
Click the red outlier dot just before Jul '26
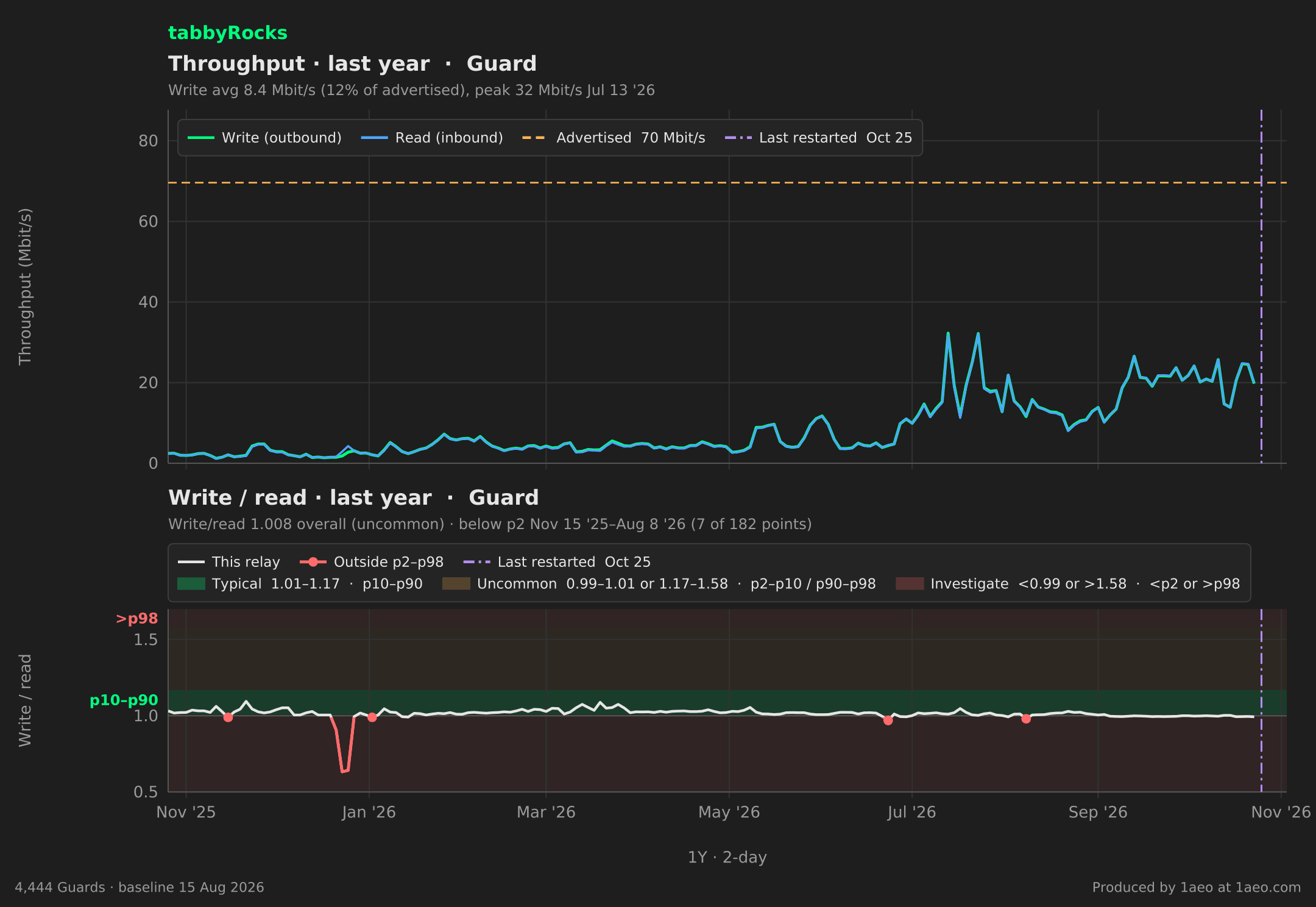click(888, 720)
